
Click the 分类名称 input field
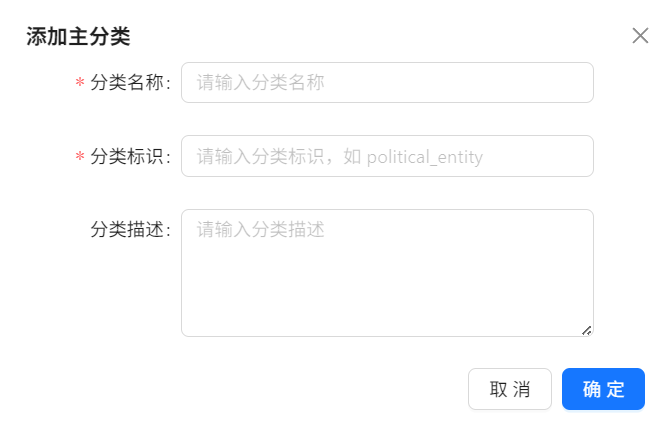387,83
